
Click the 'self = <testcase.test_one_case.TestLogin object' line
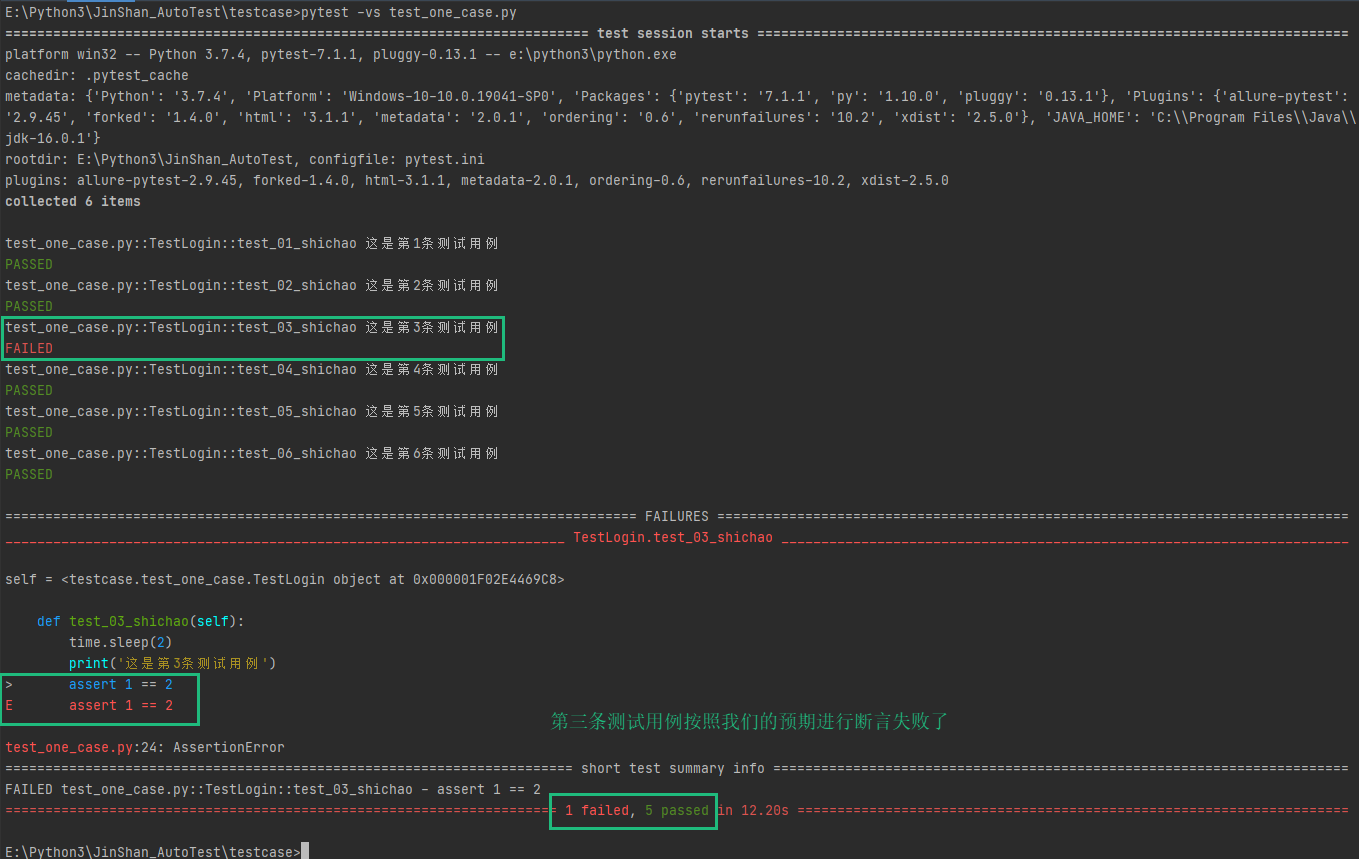[x=284, y=579]
